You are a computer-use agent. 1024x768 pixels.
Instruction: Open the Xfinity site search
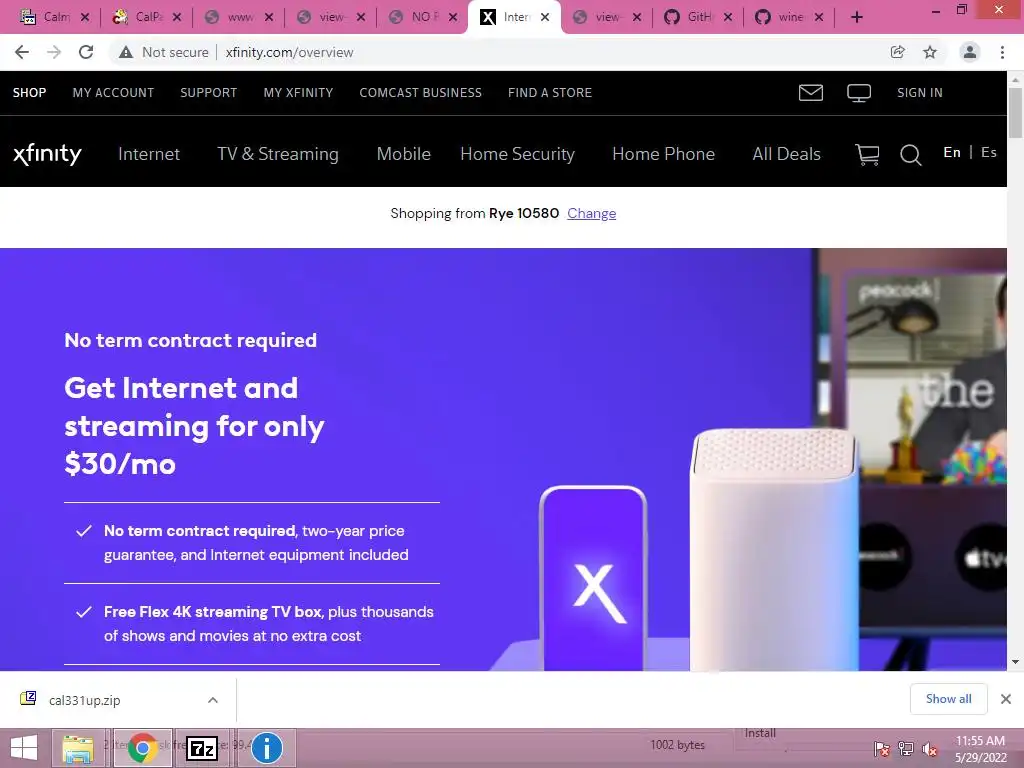click(910, 155)
